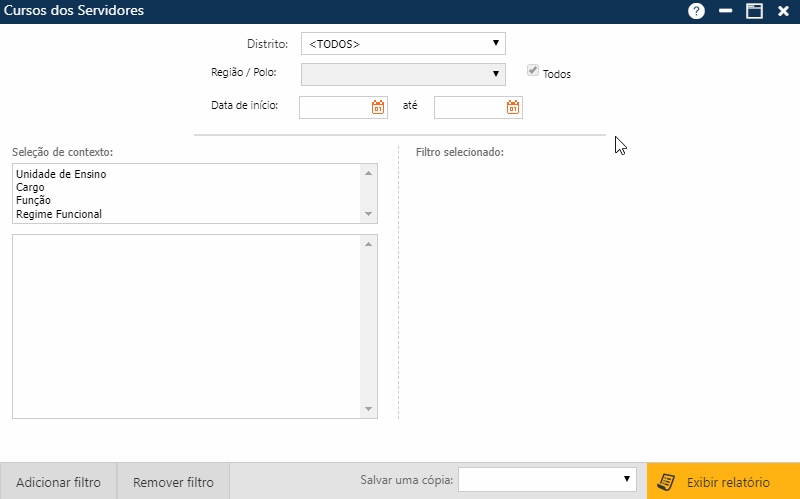Image resolution: width=800 pixels, height=499 pixels.
Task: Maximize the Cursos dos Servidores window
Action: [x=755, y=11]
